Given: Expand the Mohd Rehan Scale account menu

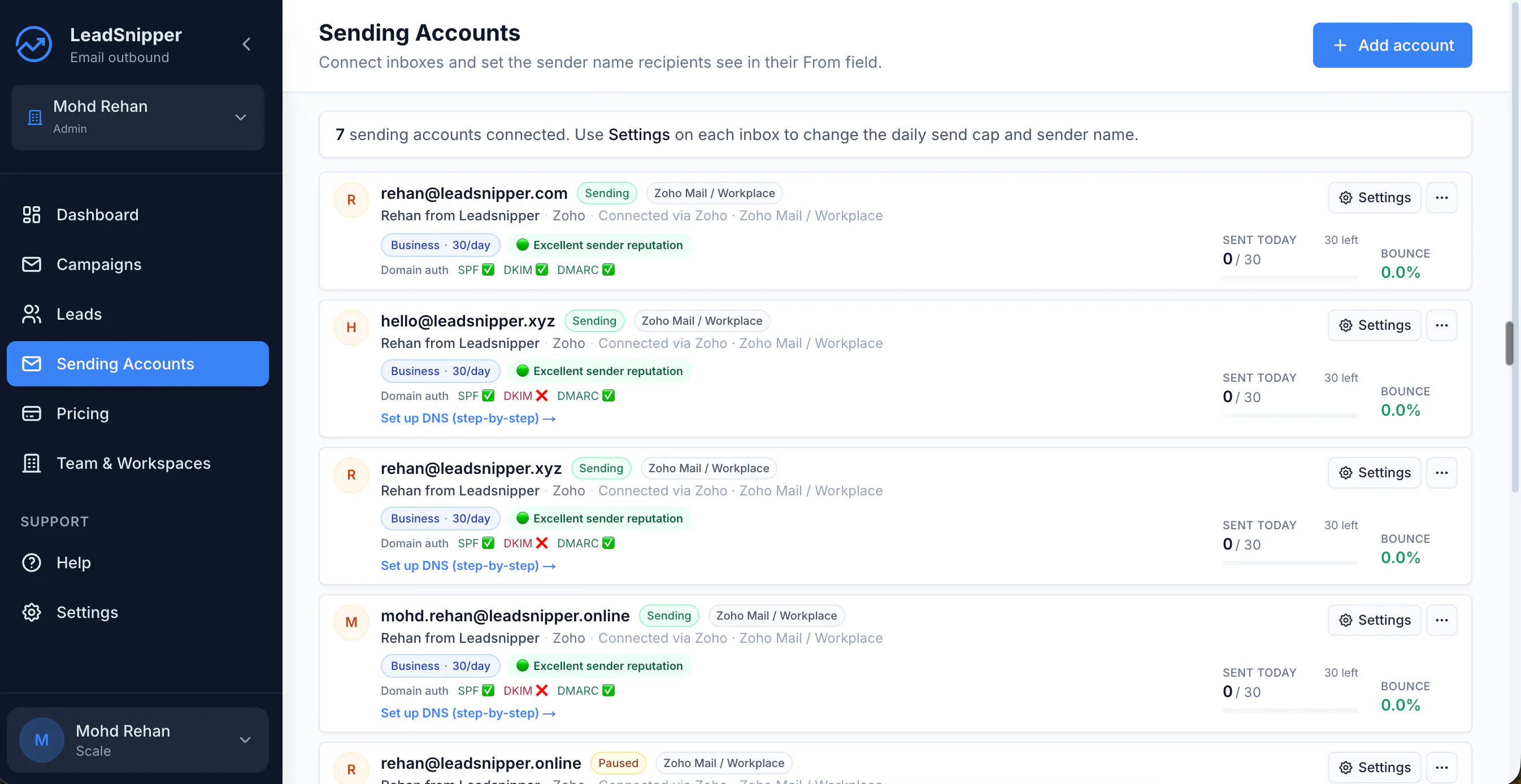Looking at the screenshot, I should (245, 740).
